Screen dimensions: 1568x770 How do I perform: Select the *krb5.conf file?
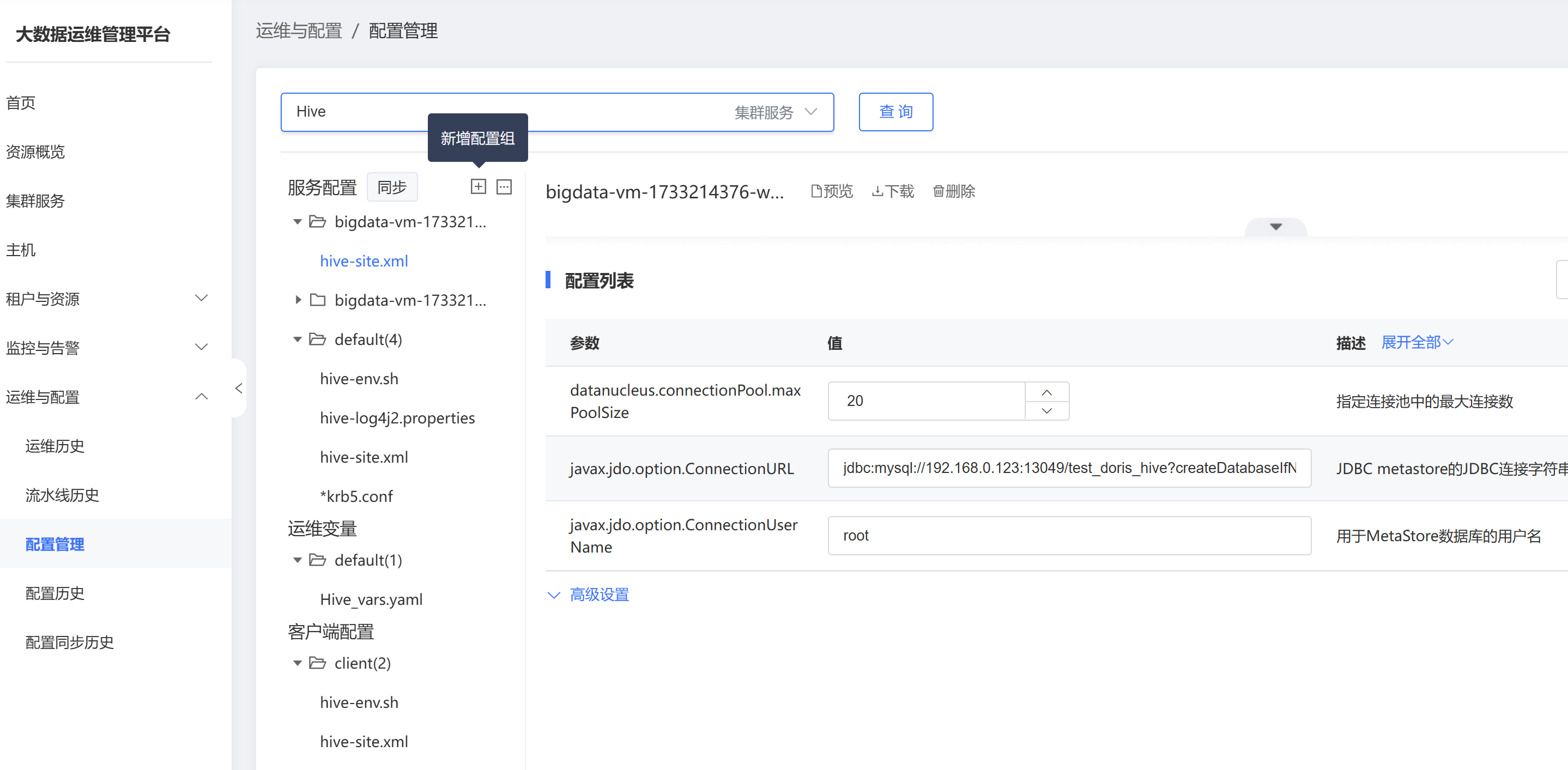(356, 496)
